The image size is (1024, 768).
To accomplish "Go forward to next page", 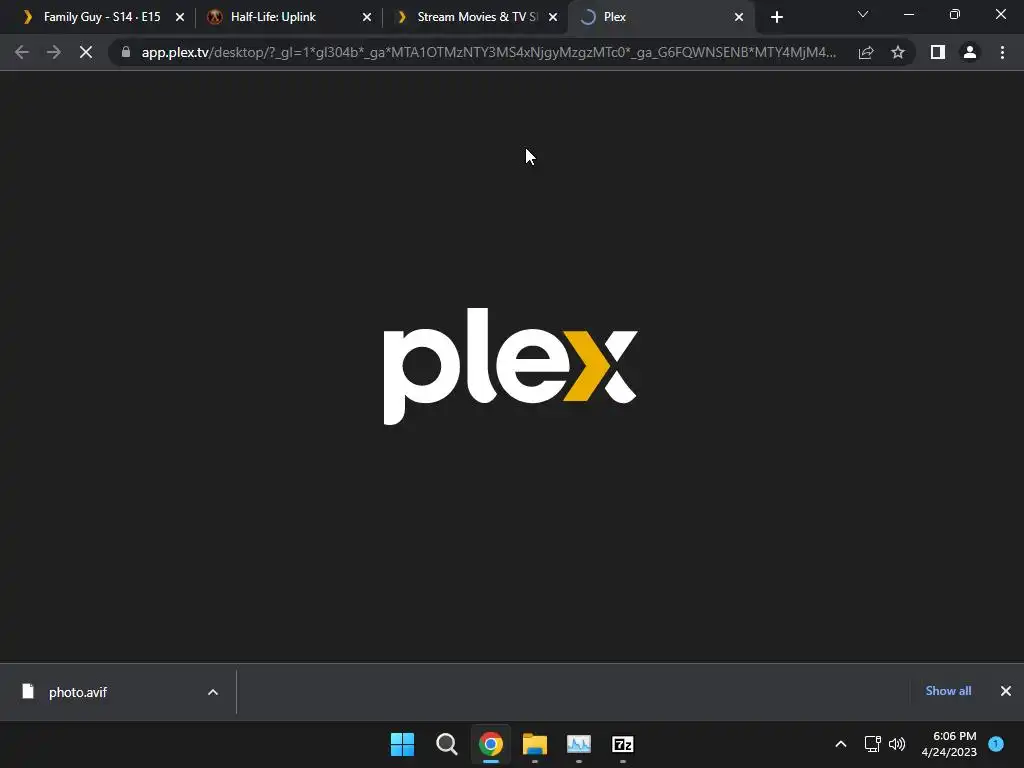I will (54, 52).
